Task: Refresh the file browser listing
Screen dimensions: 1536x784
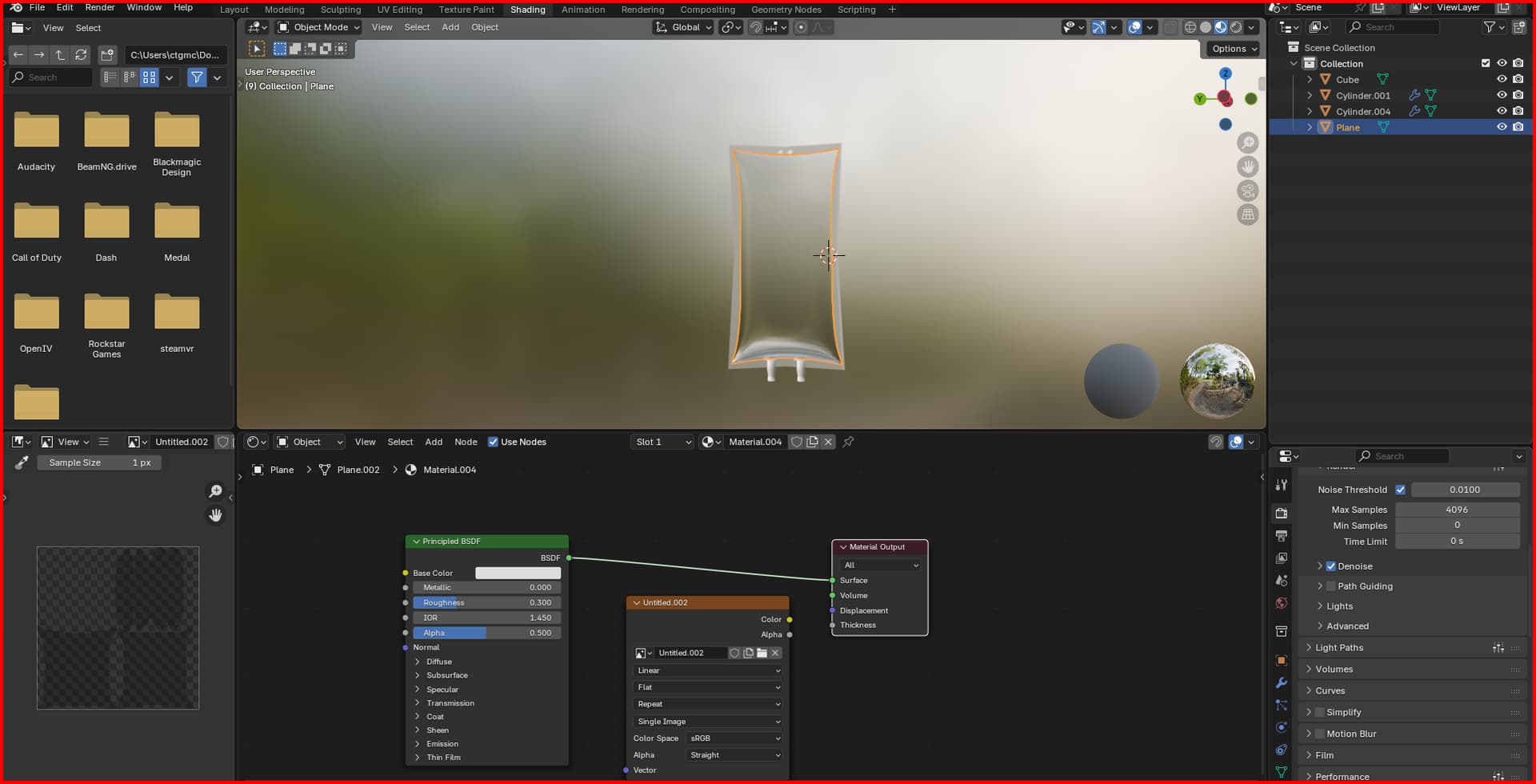Action: pos(81,55)
